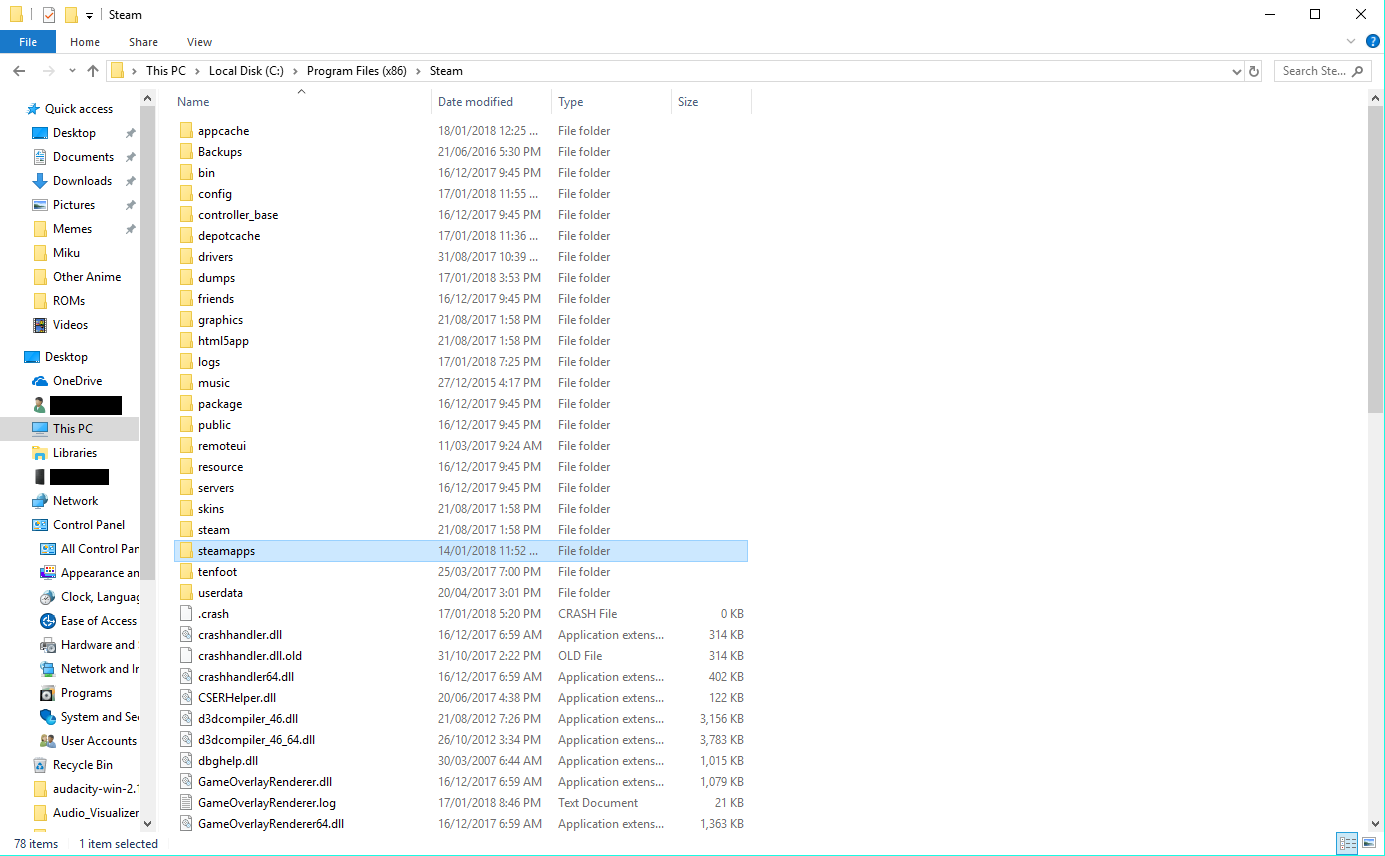Click the userdata folder icon
The image size is (1385, 856).
186,593
